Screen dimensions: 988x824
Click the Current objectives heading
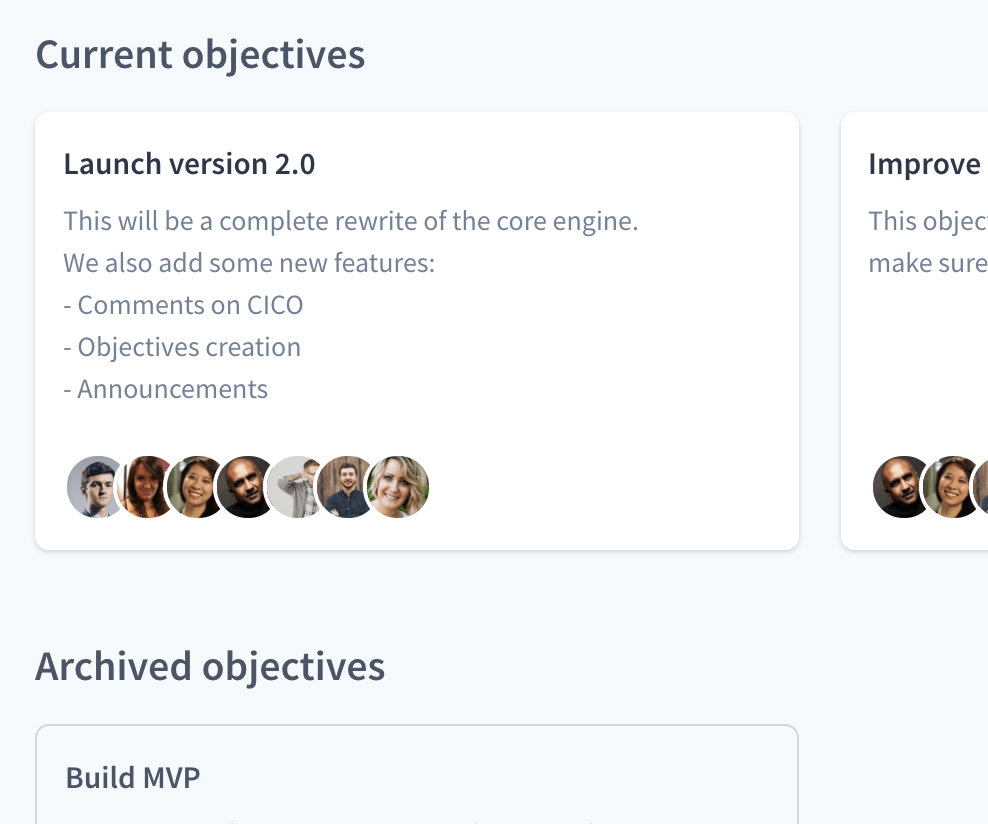200,55
